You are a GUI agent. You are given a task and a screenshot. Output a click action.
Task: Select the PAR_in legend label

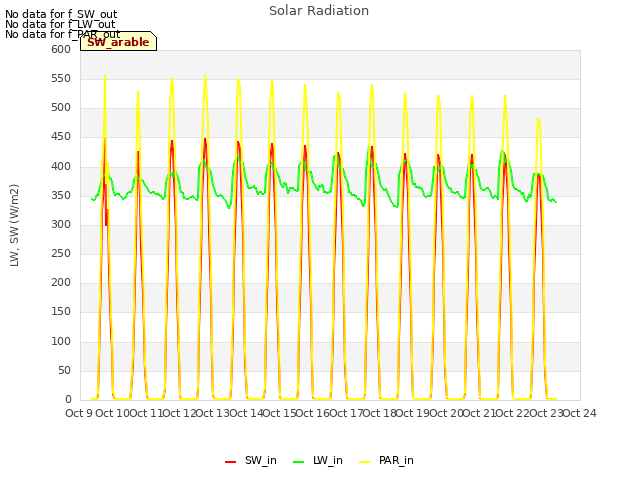point(396,460)
